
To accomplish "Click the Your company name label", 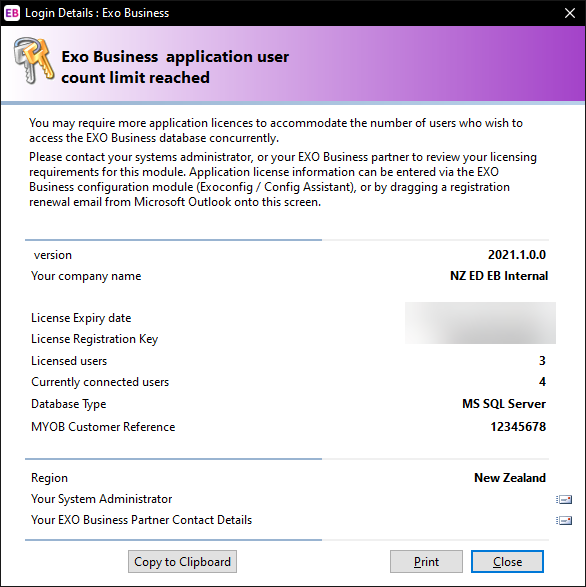I will tap(86, 276).
